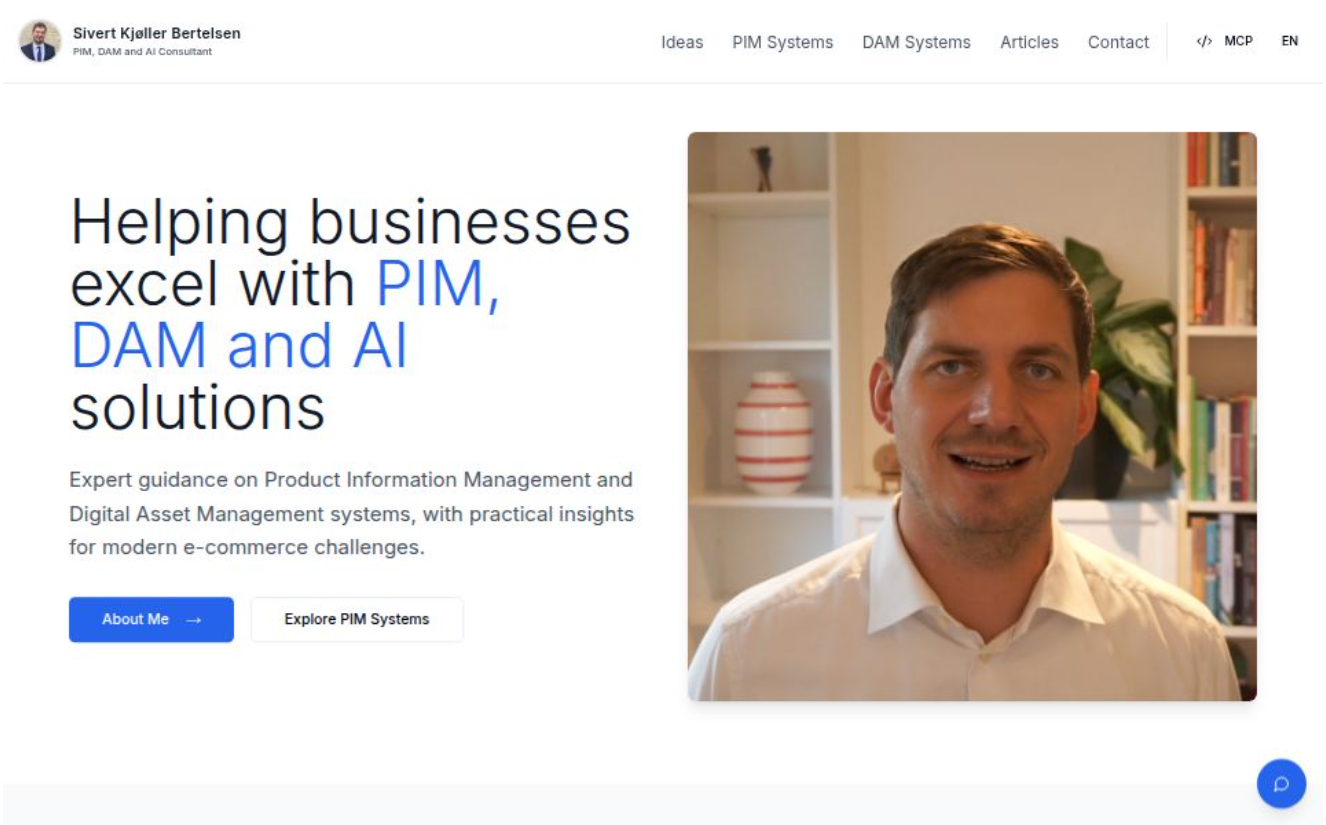The height and width of the screenshot is (825, 1326).
Task: Switch language with EN selector
Action: pos(1290,41)
